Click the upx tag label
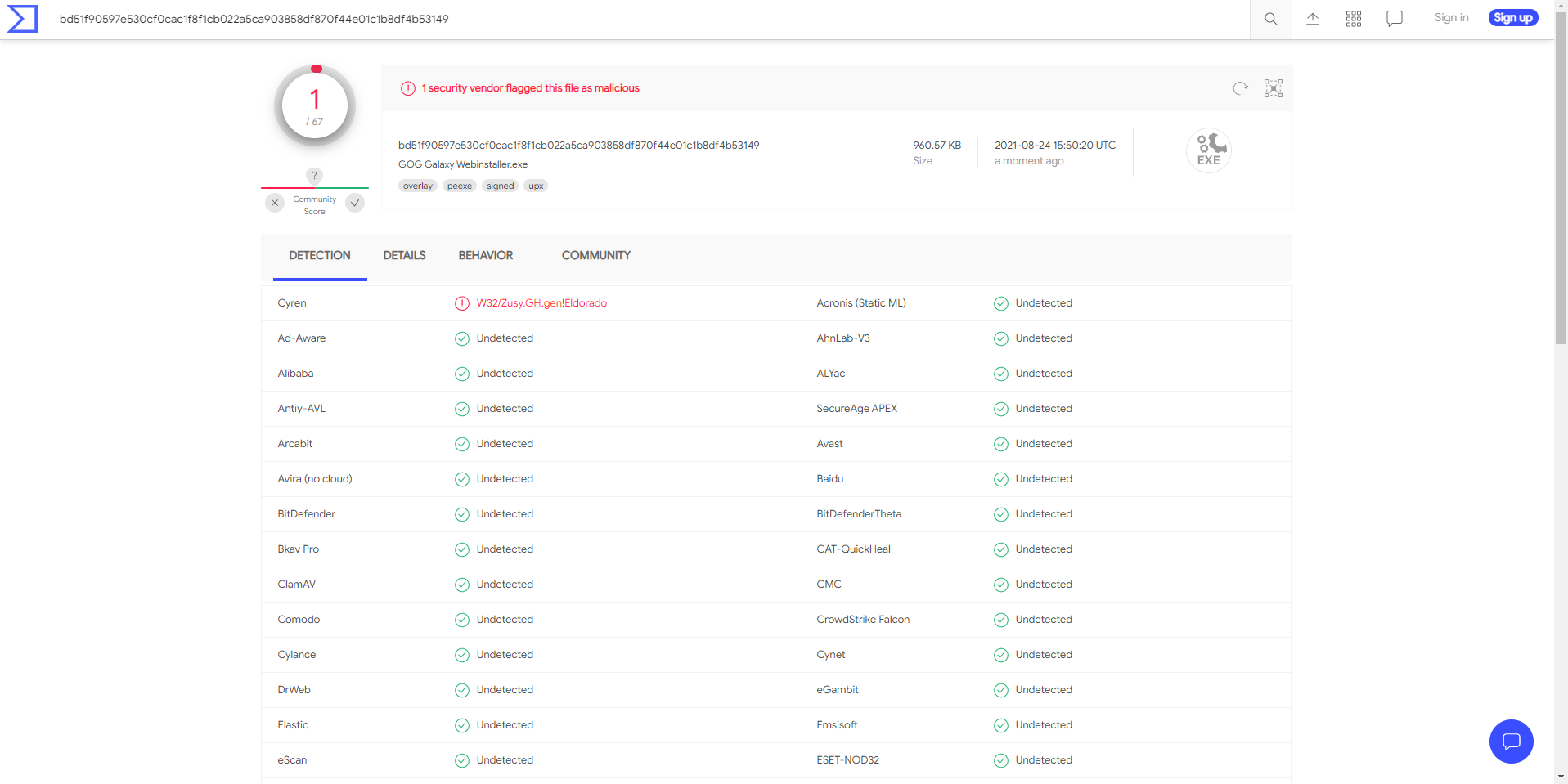The image size is (1568, 784). click(536, 186)
